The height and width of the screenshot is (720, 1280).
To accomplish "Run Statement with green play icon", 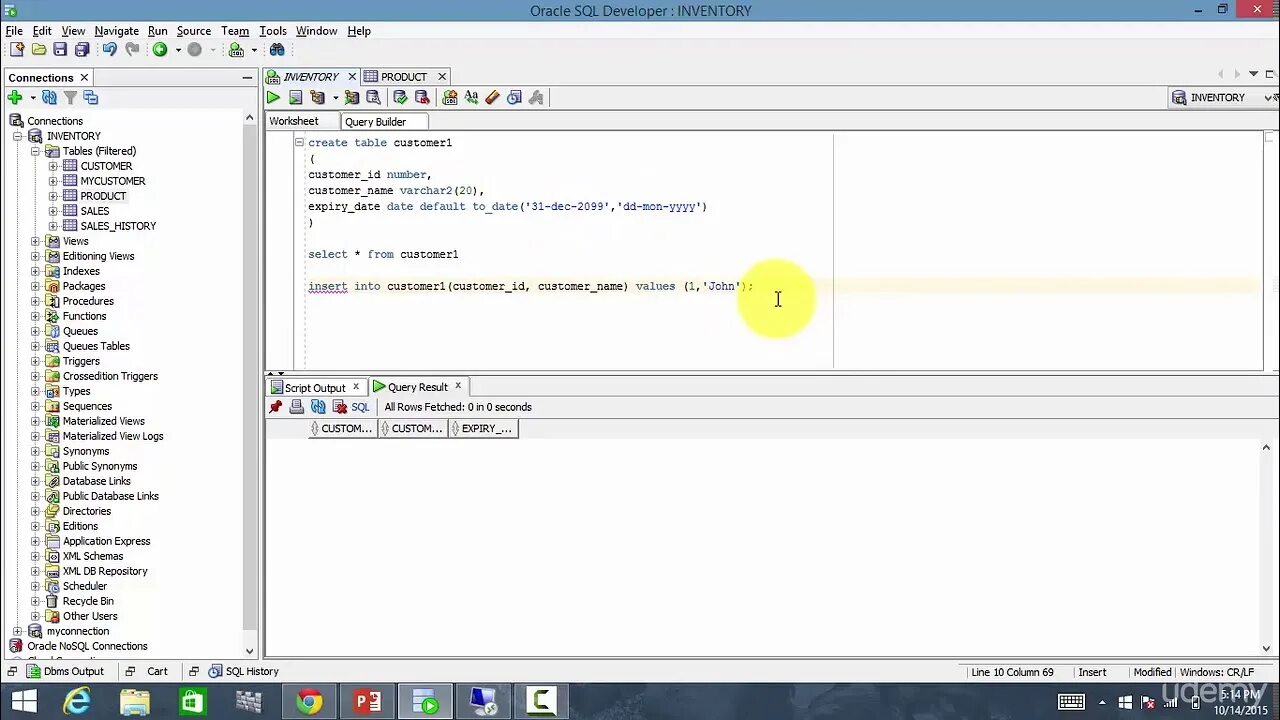I will click(273, 97).
